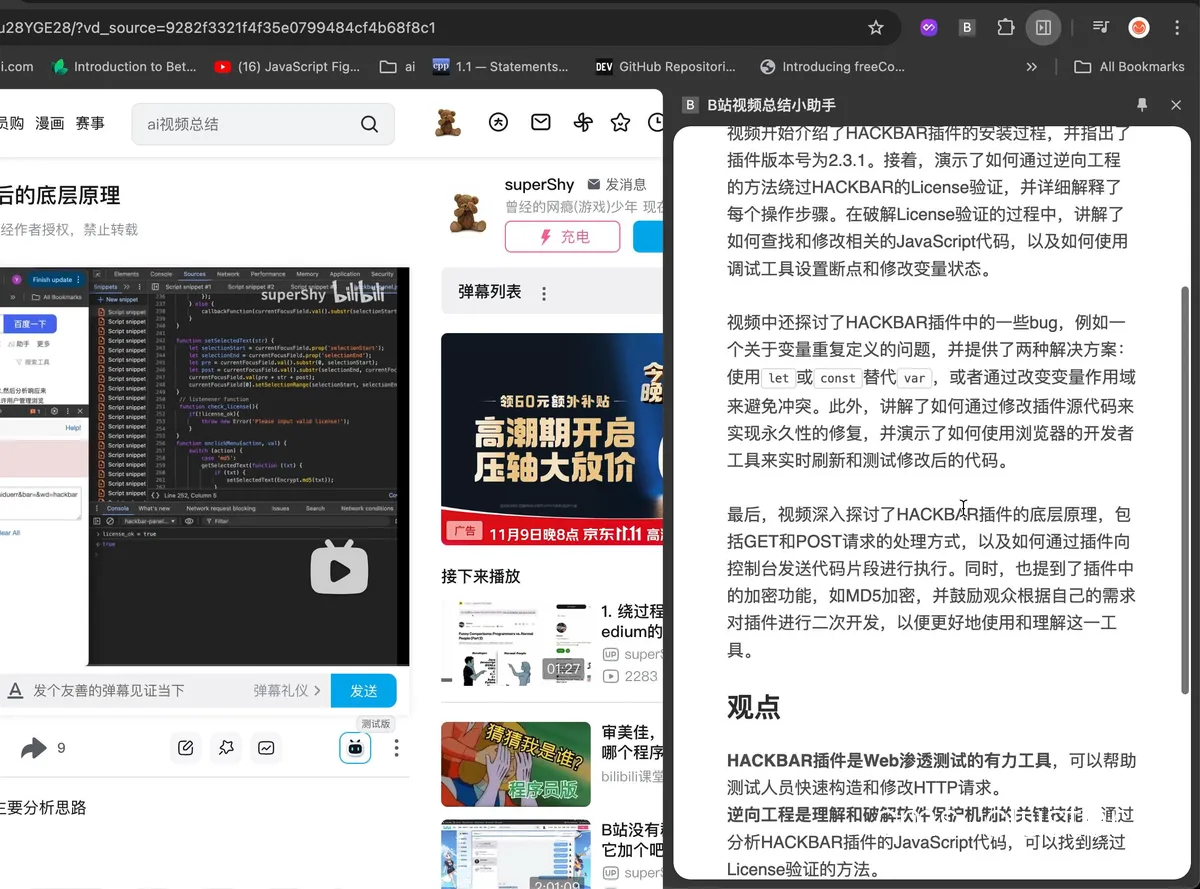The width and height of the screenshot is (1200, 889).
Task: Click the 充电 charge button
Action: click(563, 237)
